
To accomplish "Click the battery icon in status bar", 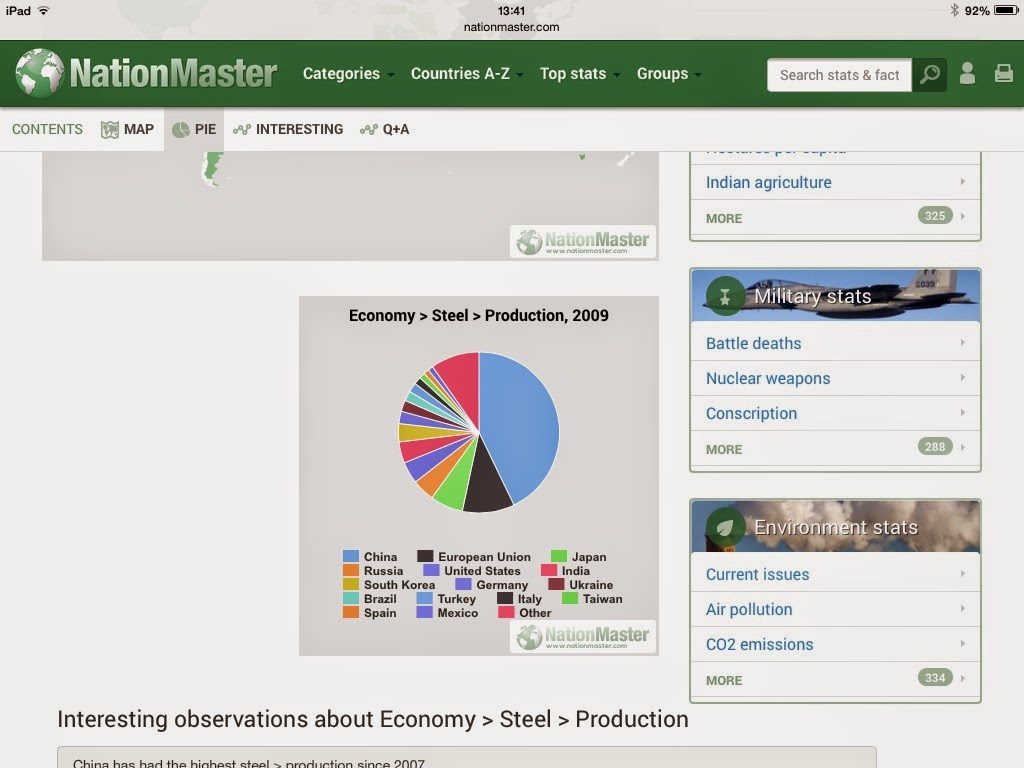I will 1006,10.
